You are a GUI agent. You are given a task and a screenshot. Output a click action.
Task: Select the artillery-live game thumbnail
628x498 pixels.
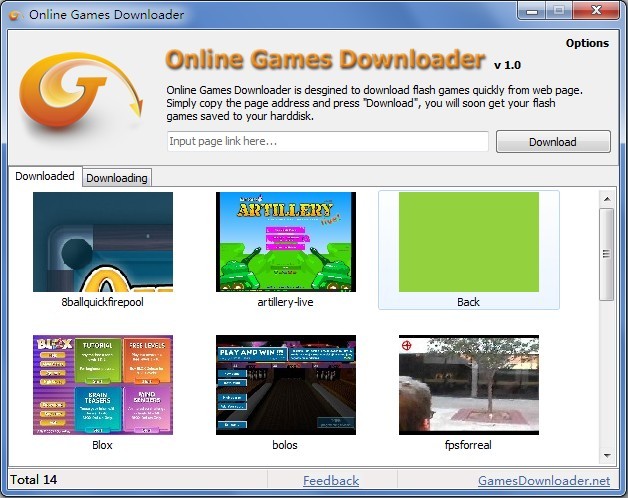(x=286, y=242)
